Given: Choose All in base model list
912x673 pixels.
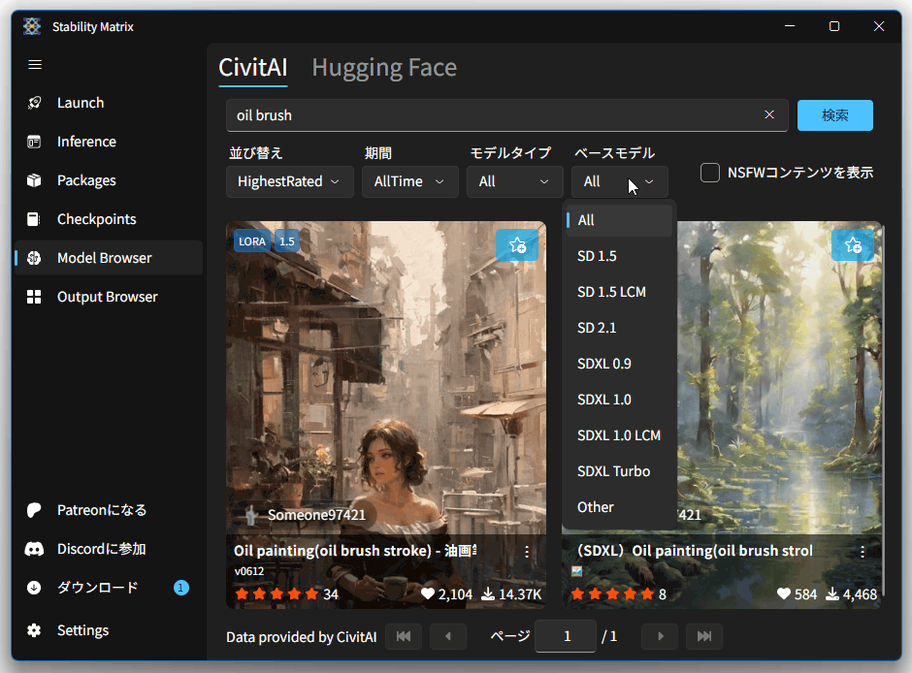Looking at the screenshot, I should tap(619, 220).
